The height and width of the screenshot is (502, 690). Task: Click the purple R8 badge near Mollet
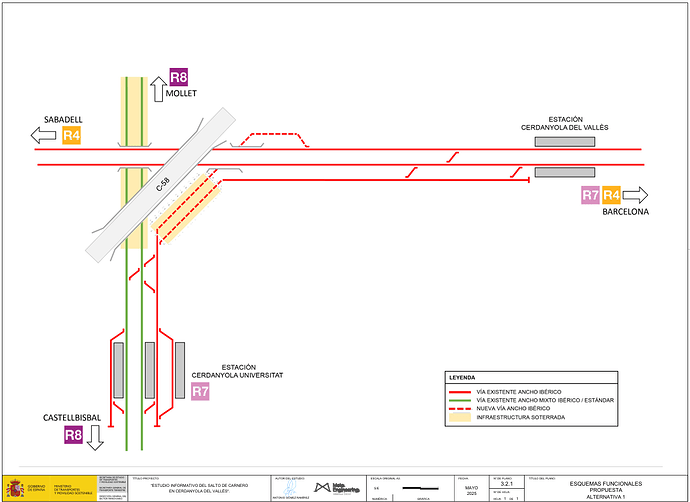[x=179, y=77]
